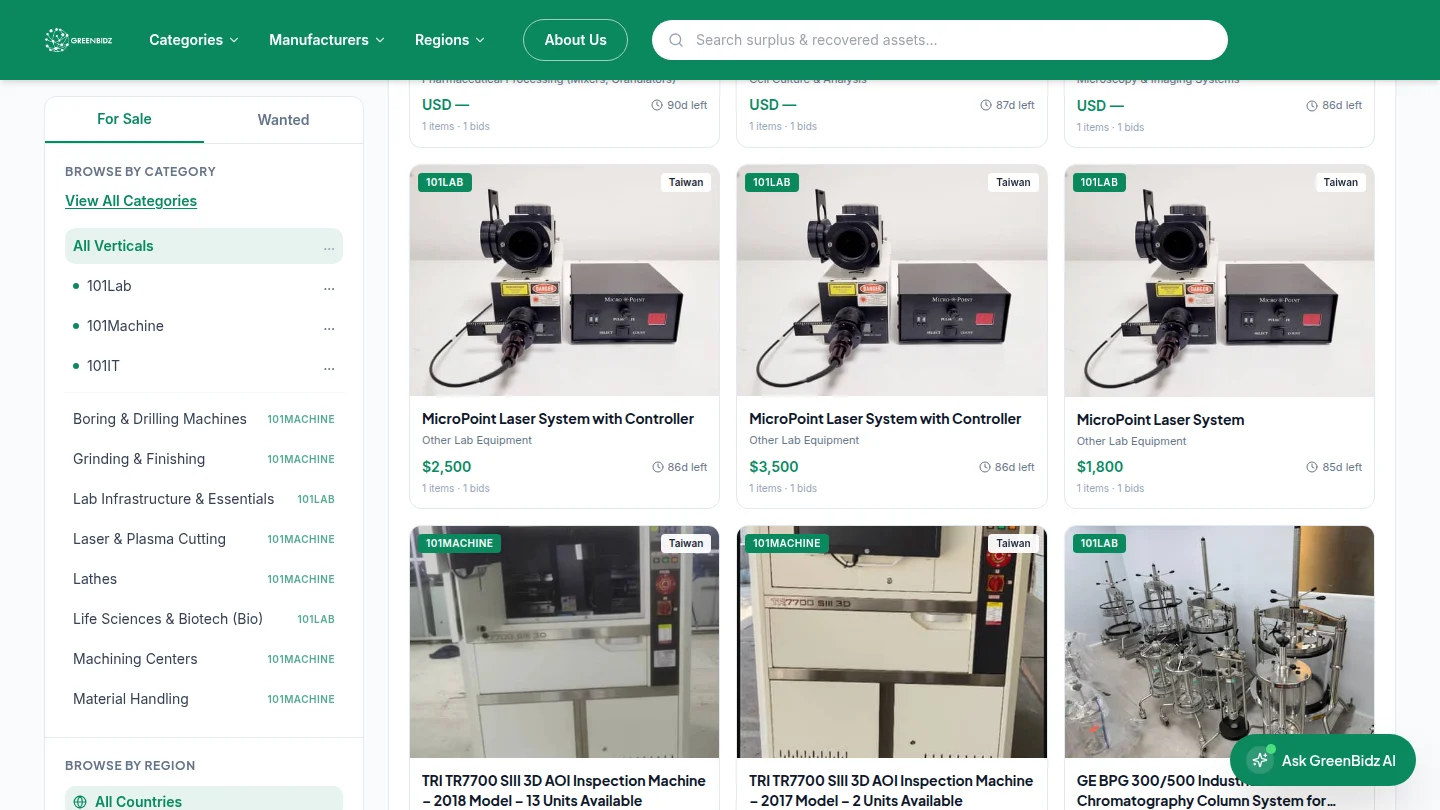Click the globe icon beside All Countries
Image resolution: width=1440 pixels, height=810 pixels.
tap(80, 802)
